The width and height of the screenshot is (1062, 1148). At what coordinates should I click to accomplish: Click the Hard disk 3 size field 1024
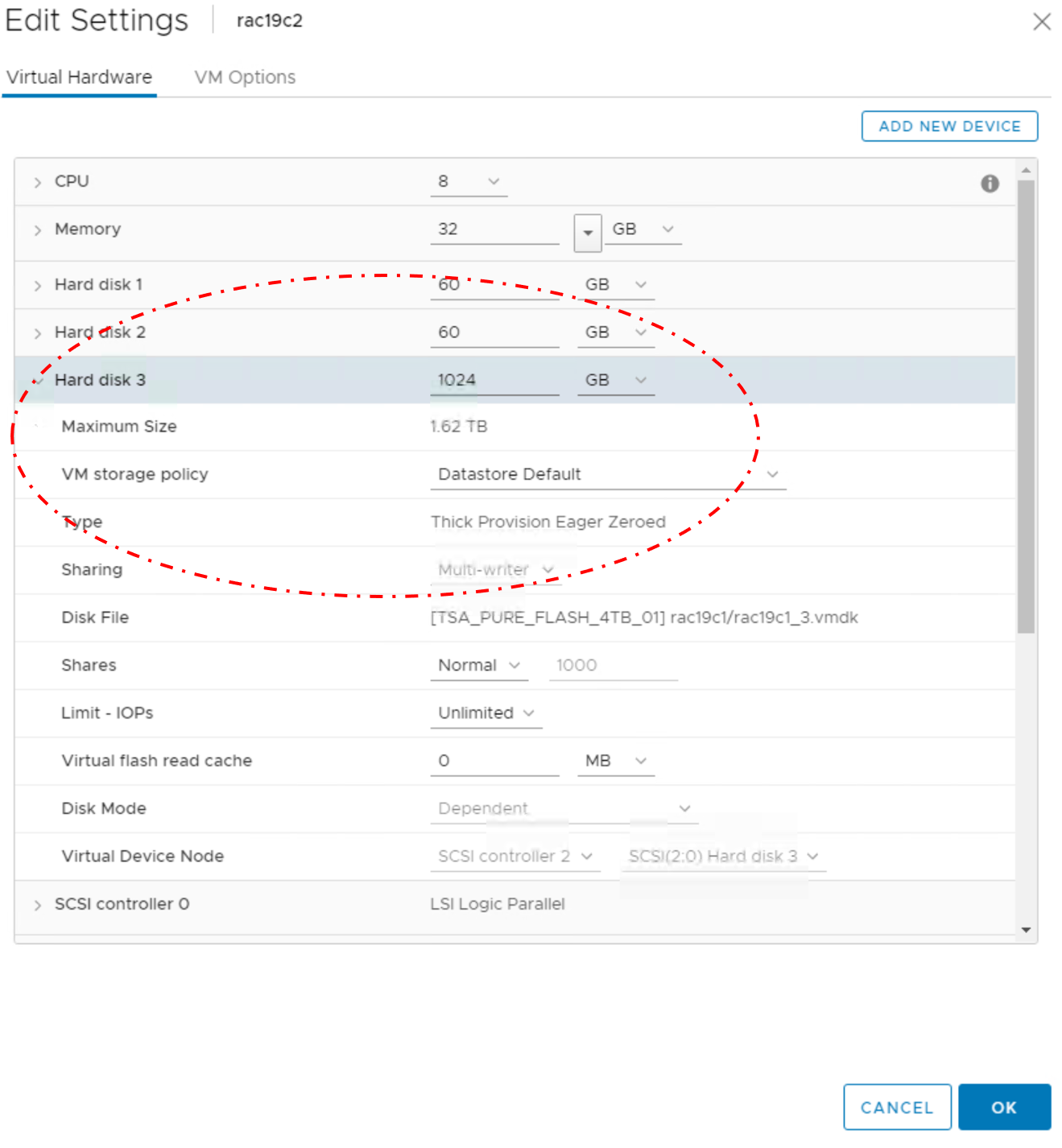click(x=494, y=380)
